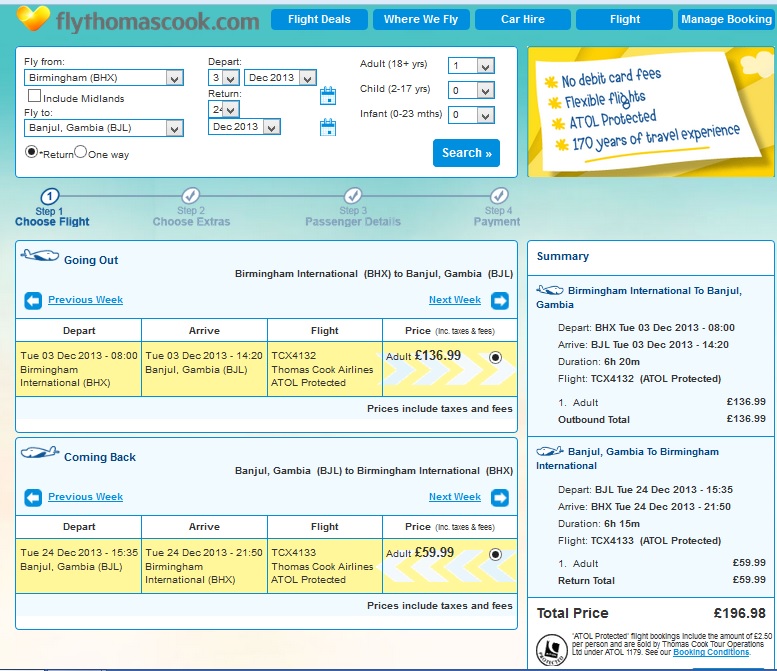This screenshot has width=777, height=671.
Task: Select the TCX4133 return flight radio button
Action: 495,554
